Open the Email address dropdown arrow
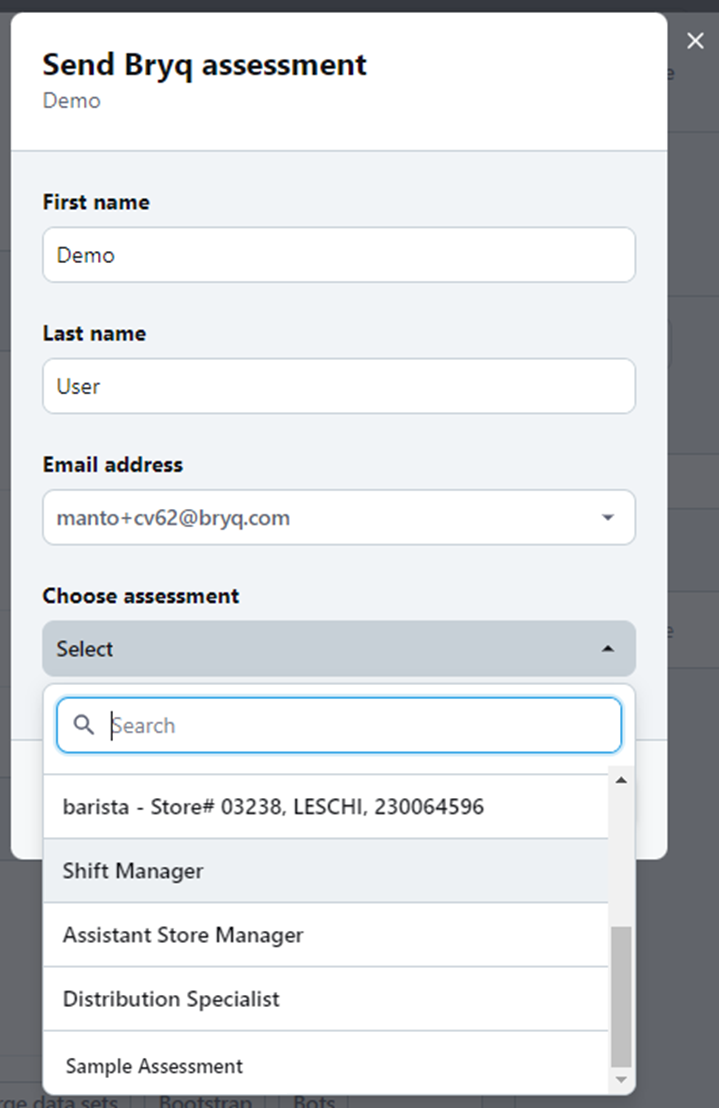The width and height of the screenshot is (719, 1108). coord(607,518)
